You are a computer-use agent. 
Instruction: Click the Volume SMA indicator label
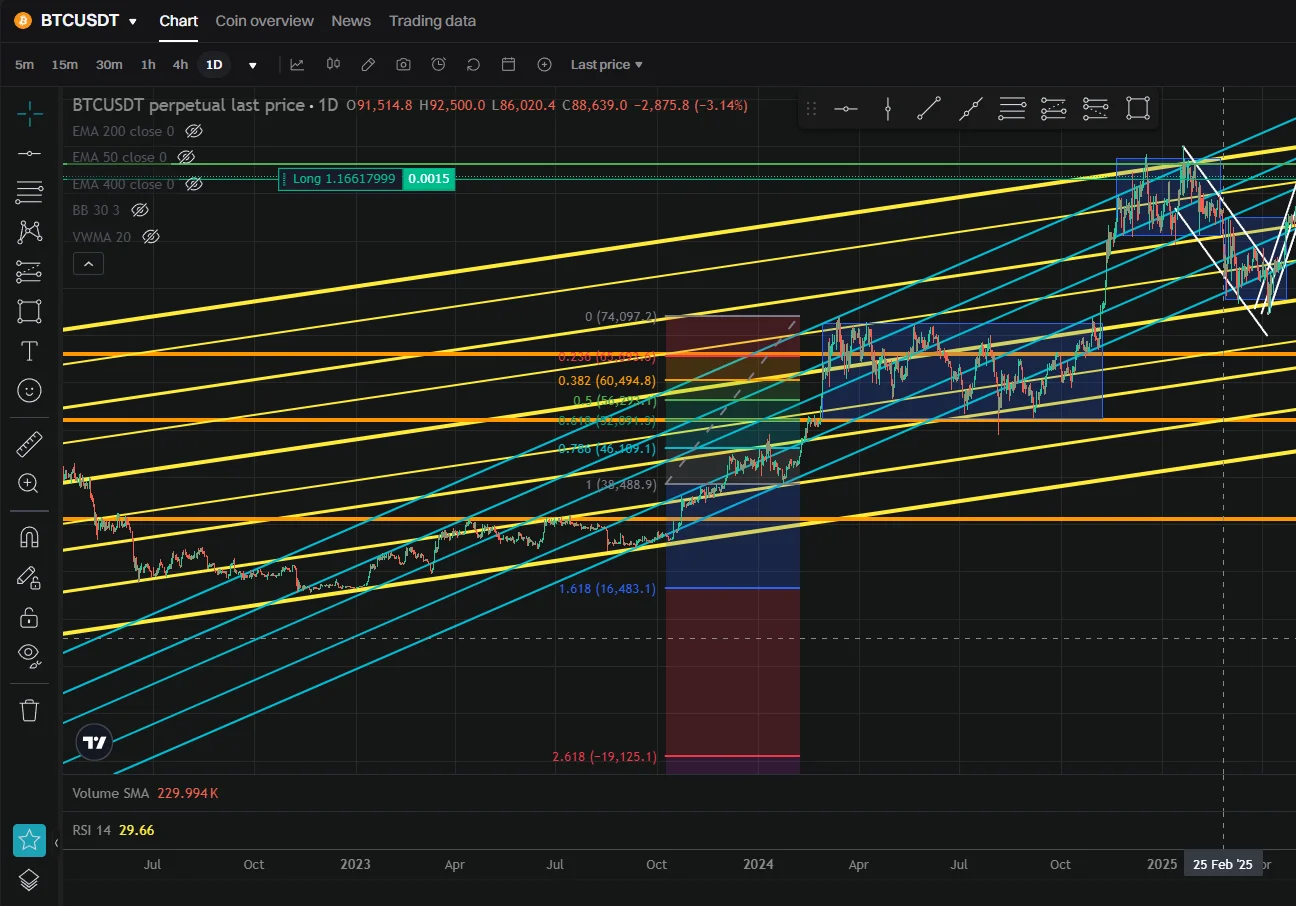[x=111, y=793]
